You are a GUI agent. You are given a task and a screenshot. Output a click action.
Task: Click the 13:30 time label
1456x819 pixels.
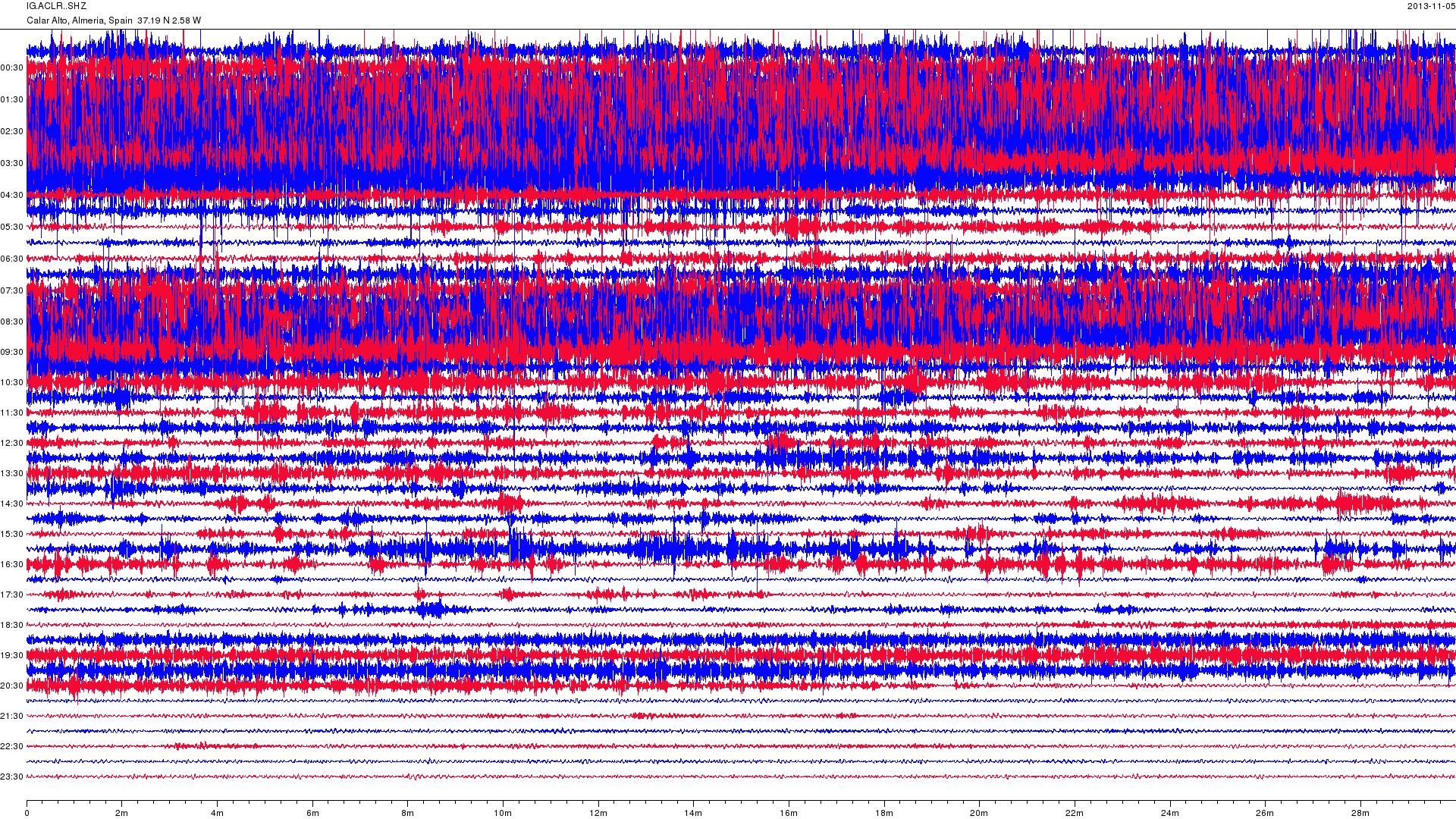11,474
